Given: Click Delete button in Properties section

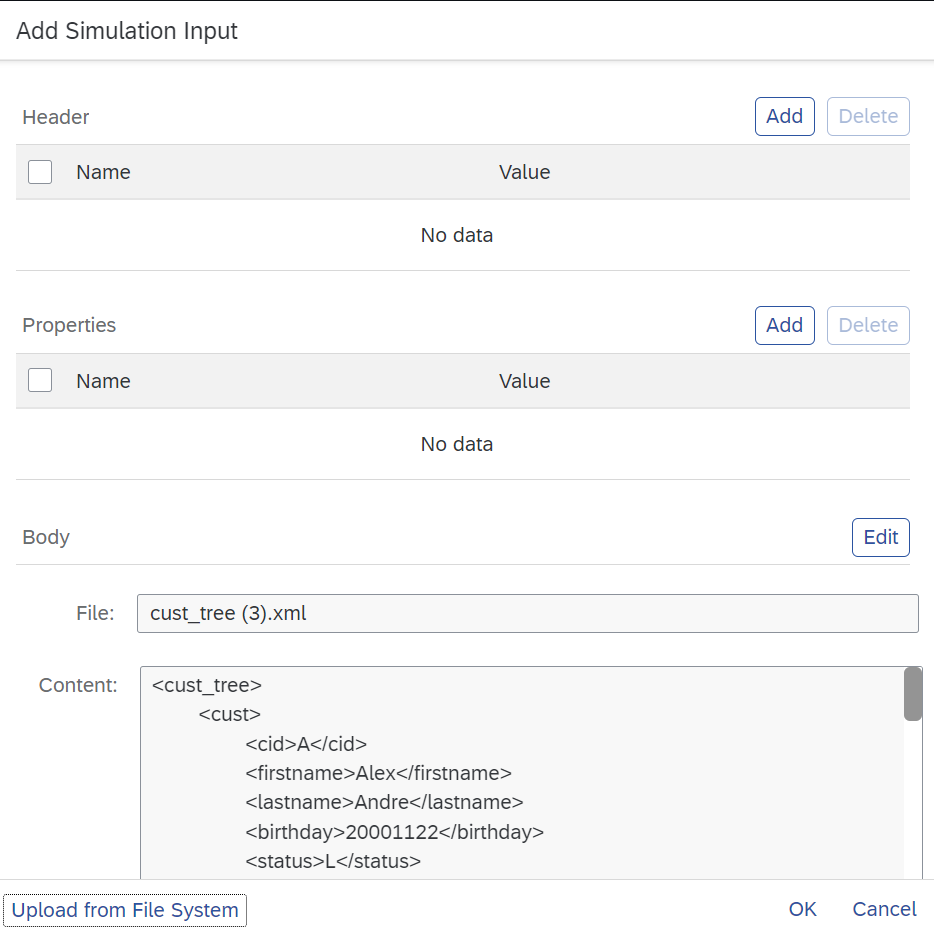Looking at the screenshot, I should pyautogui.click(x=868, y=325).
